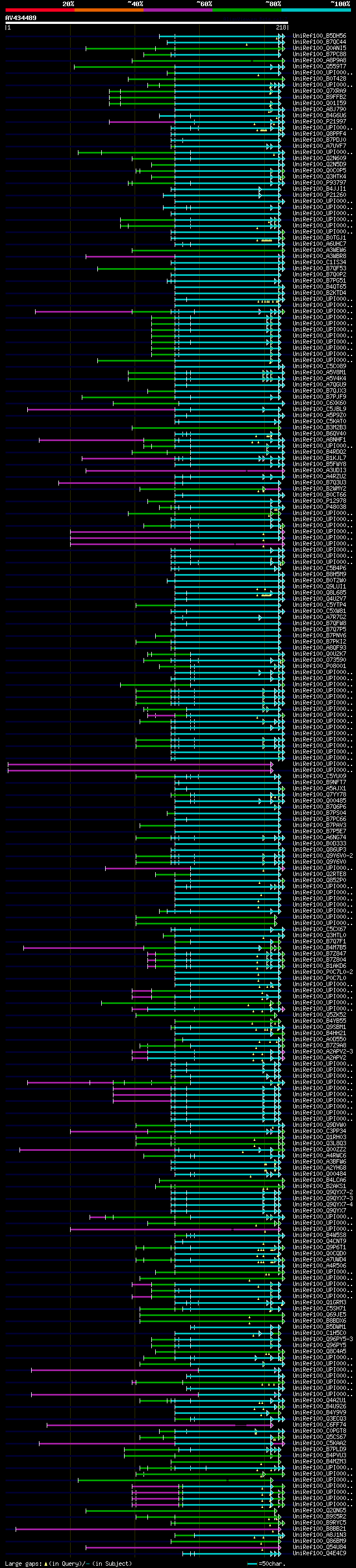This screenshot has height=1568, width=356.
Task: Select the UniRef100_B7Q0P2 label
Action: click(319, 275)
